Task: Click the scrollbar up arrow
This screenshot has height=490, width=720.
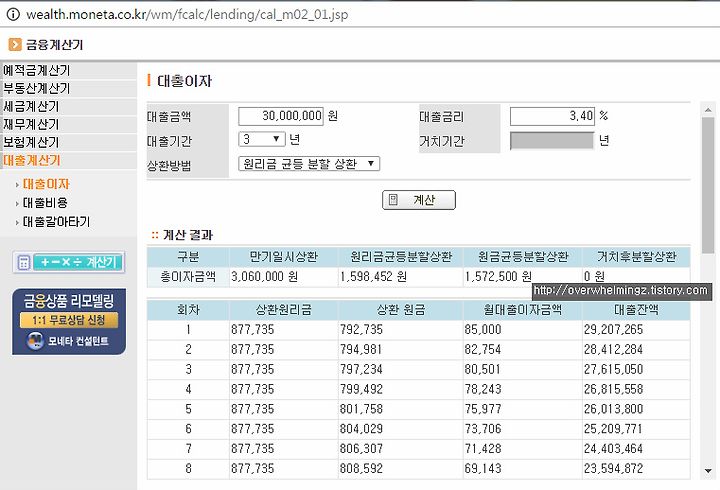Action: pyautogui.click(x=708, y=110)
